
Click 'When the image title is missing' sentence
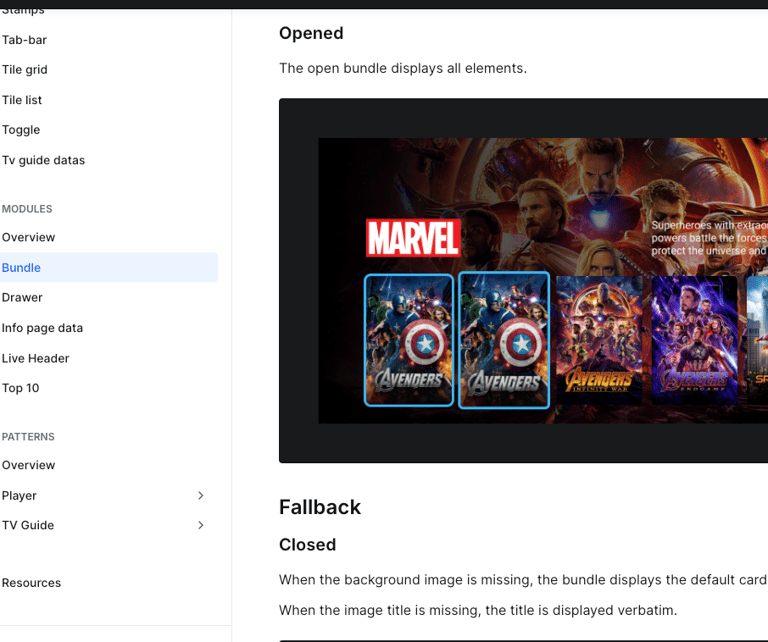pos(478,610)
